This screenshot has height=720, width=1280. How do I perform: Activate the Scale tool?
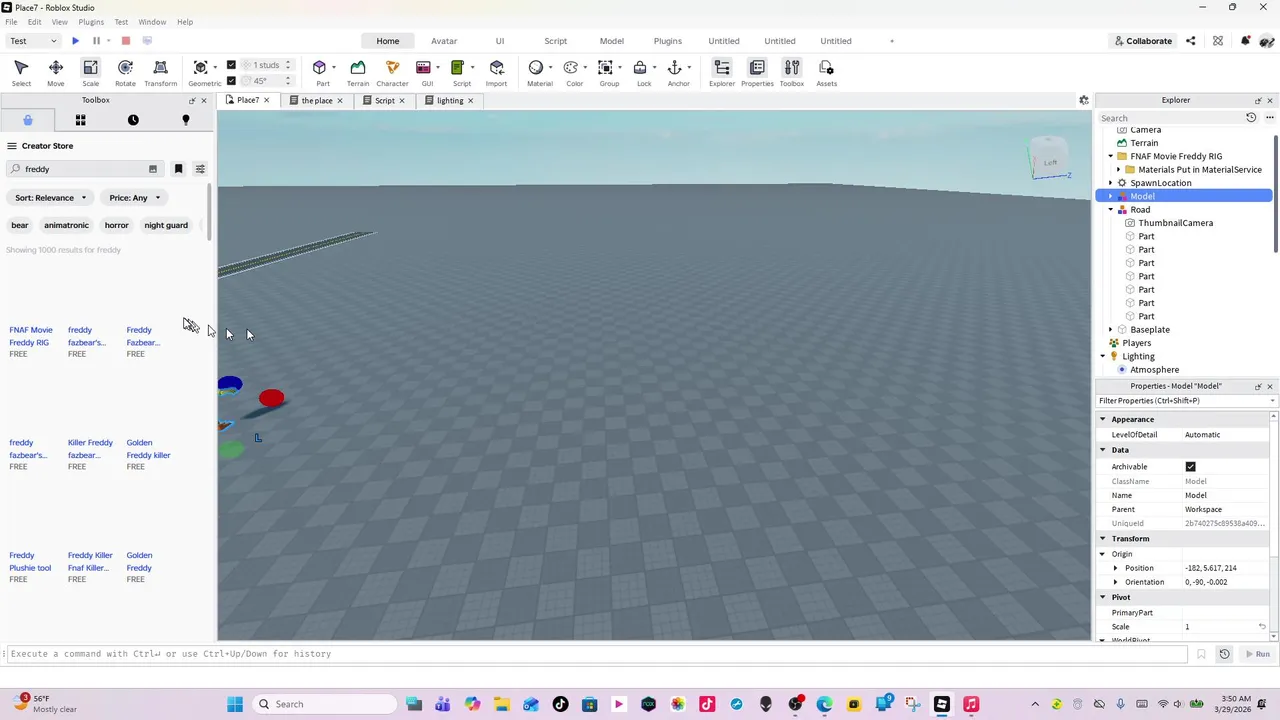pyautogui.click(x=90, y=72)
